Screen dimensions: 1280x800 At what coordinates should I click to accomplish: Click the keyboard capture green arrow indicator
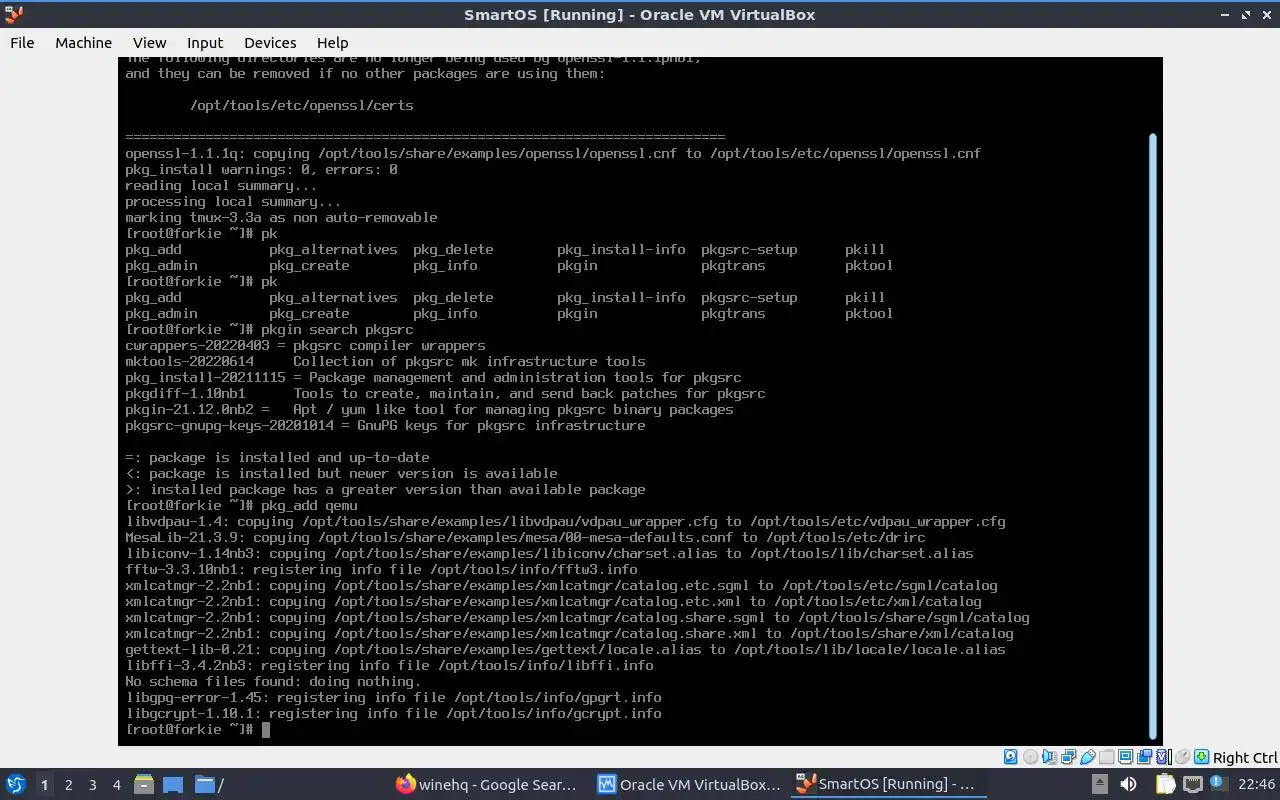(x=1201, y=757)
